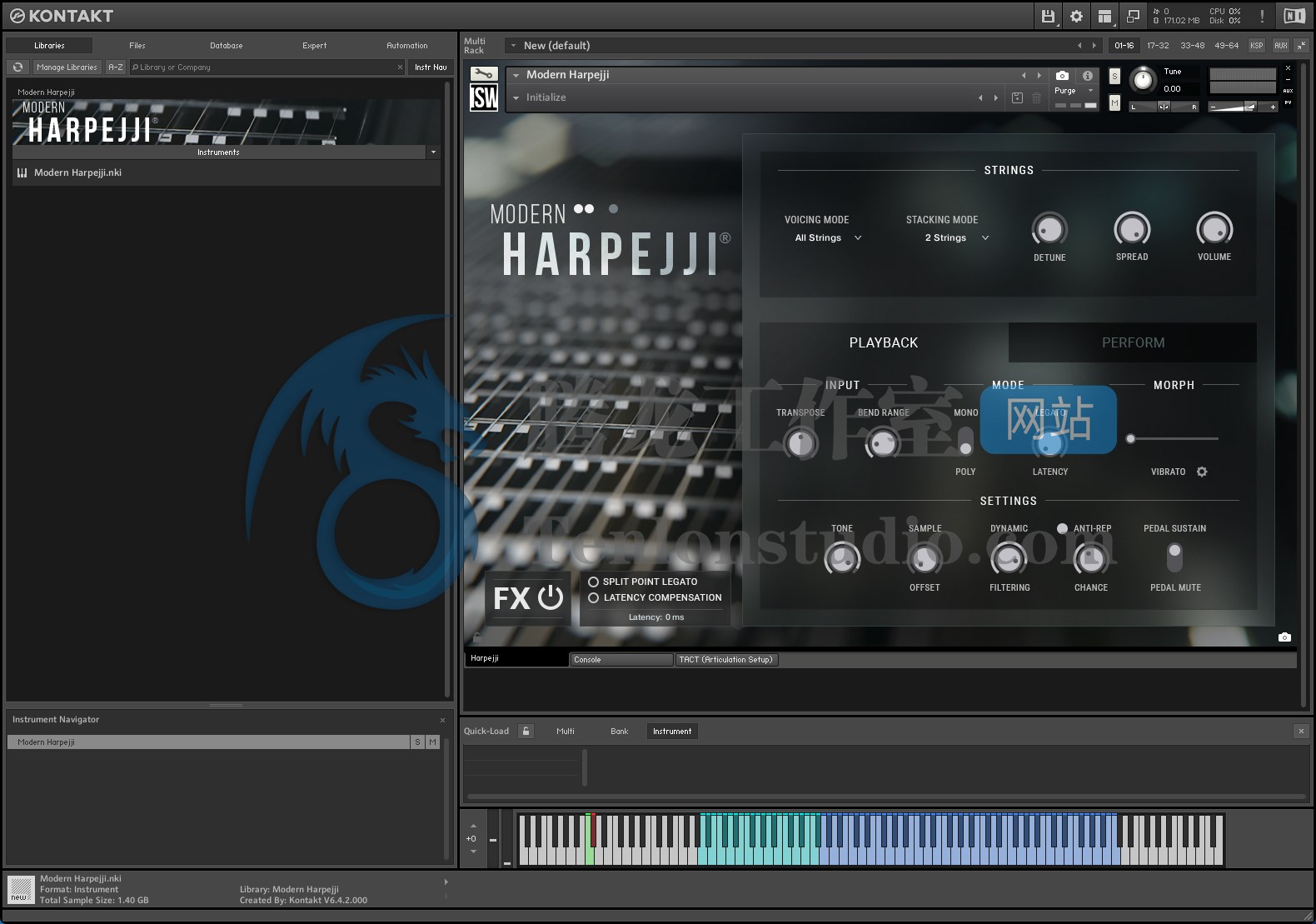Open the Voicing Mode dropdown
This screenshot has width=1316, height=924.
[x=828, y=238]
